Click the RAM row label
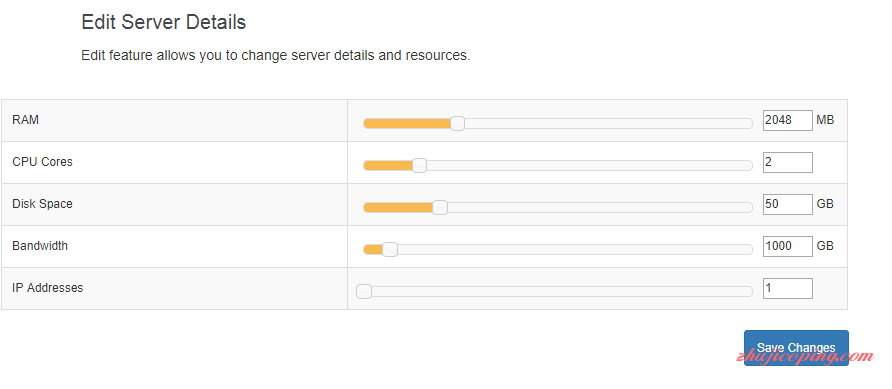Image resolution: width=892 pixels, height=389 pixels. 26,120
